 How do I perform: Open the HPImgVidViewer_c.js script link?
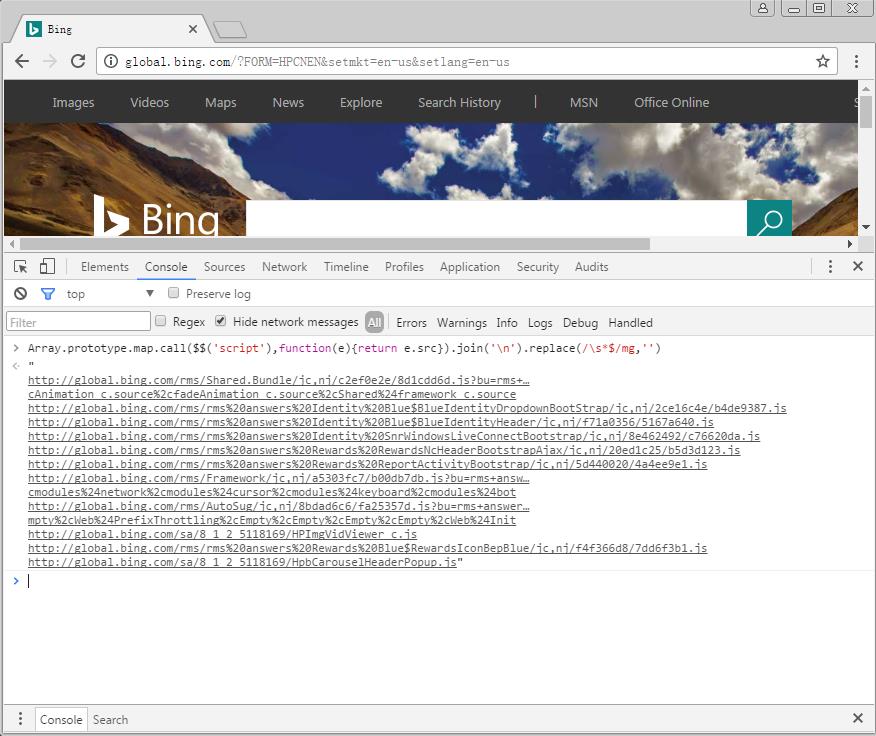click(x=222, y=534)
